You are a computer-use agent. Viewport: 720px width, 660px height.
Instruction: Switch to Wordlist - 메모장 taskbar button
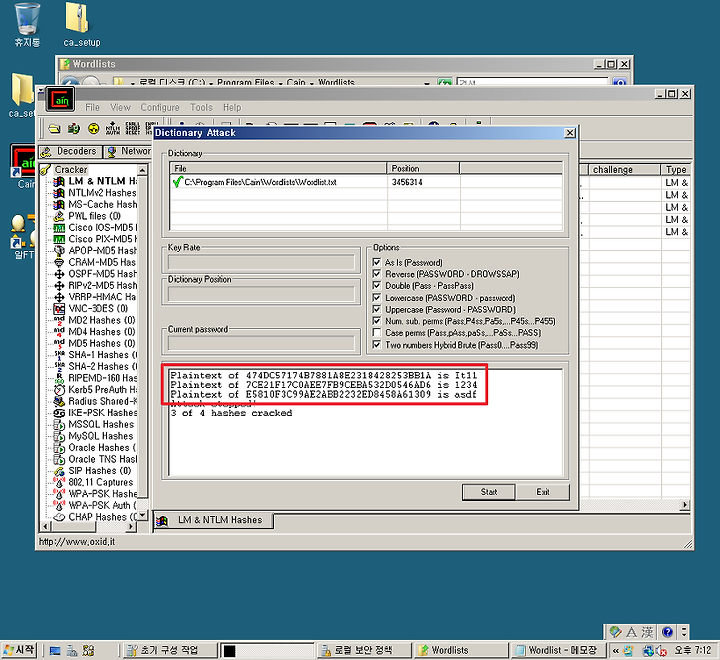pyautogui.click(x=557, y=650)
